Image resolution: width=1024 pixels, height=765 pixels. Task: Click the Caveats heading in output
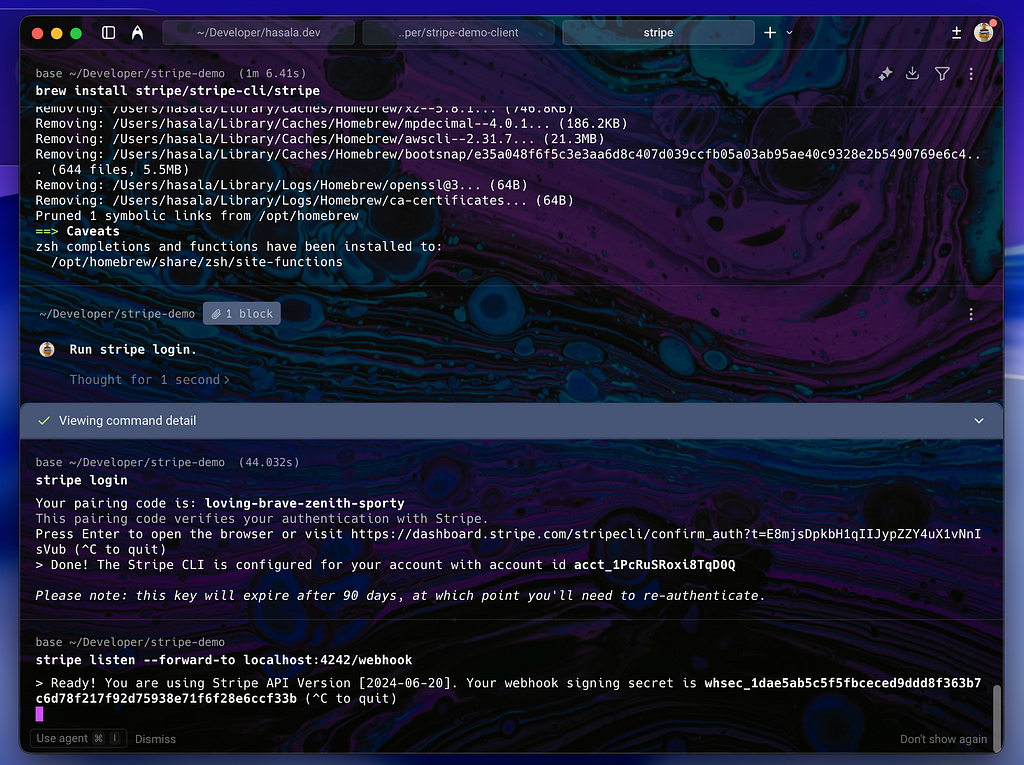pyautogui.click(x=93, y=231)
